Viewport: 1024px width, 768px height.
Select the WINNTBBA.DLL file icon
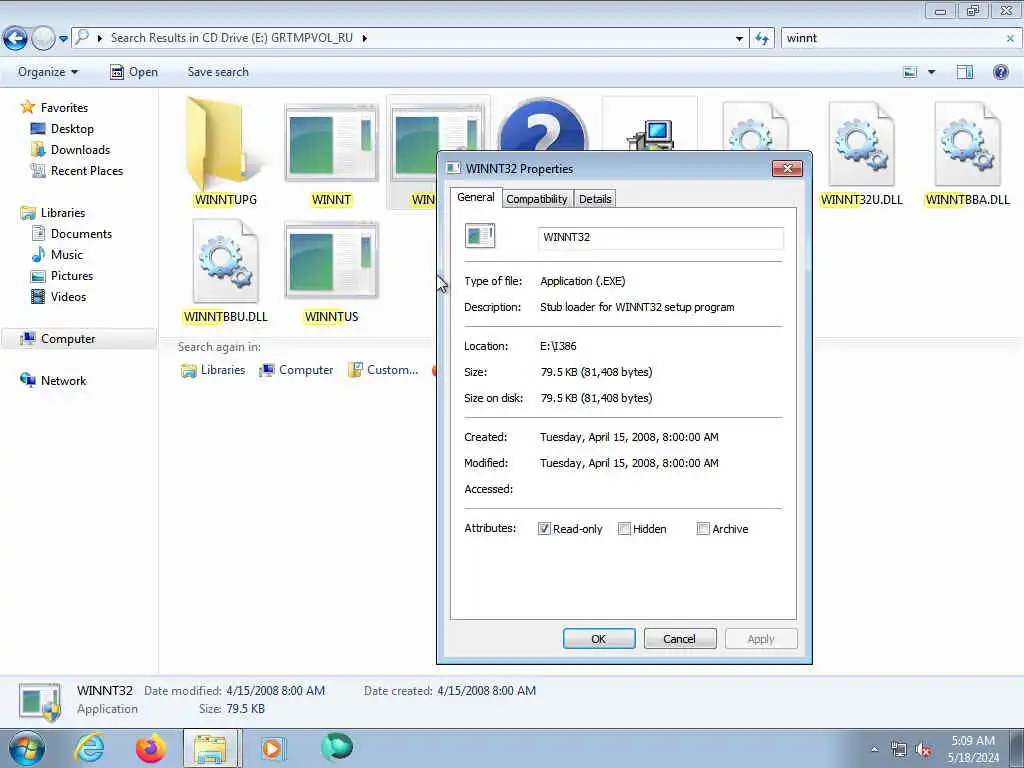(x=967, y=144)
